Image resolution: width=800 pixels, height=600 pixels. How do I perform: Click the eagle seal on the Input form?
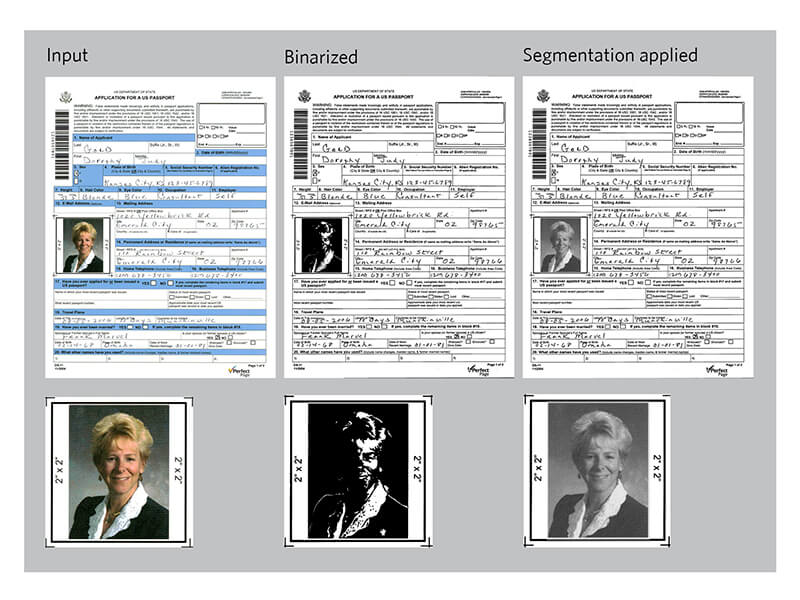(64, 96)
